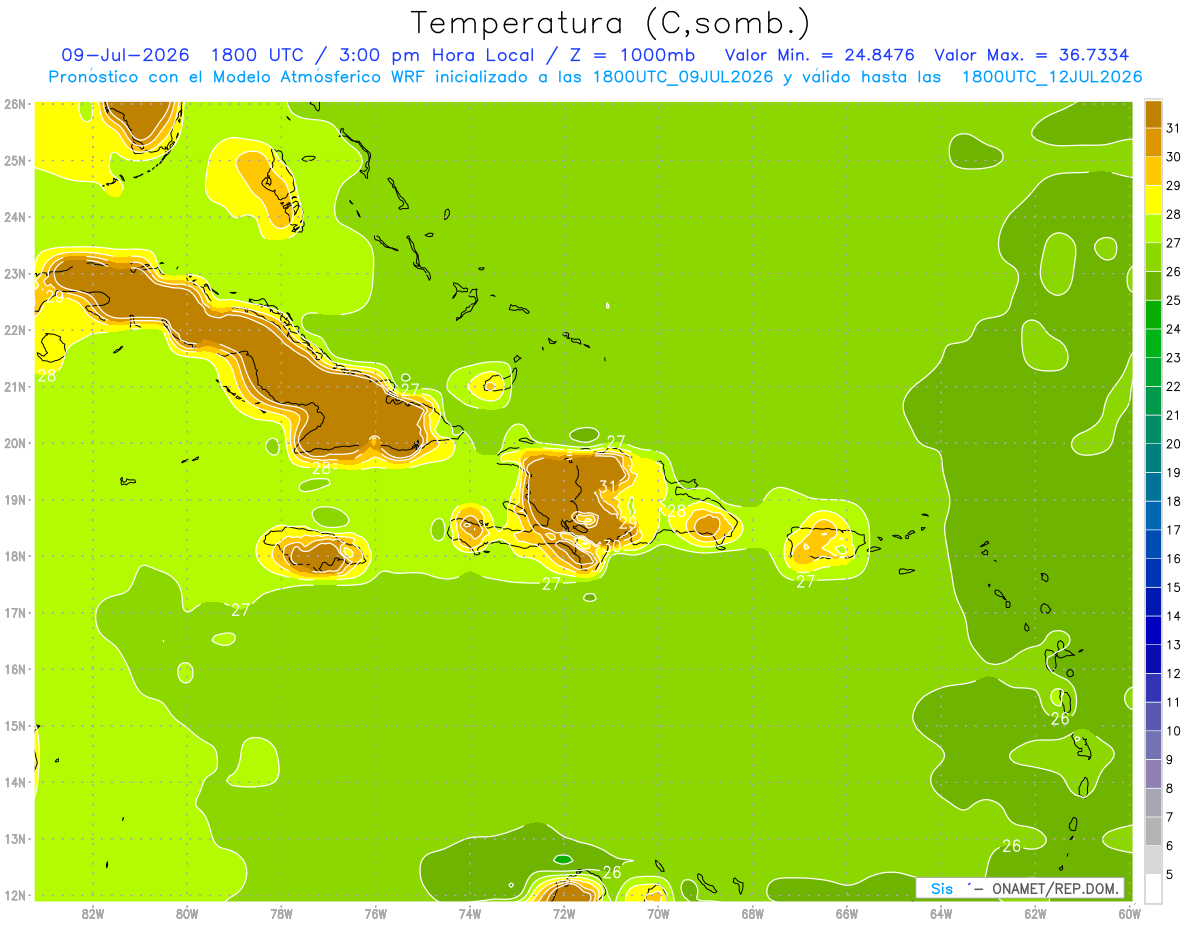This screenshot has height=927, width=1200.
Task: Click the legend color swatch between 13 and 14
Action: point(1153,630)
